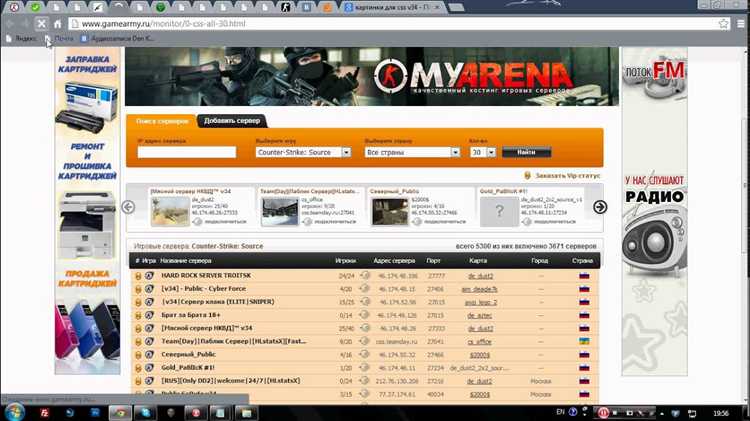
Task: Click connect icon in Северный_Public featured card
Action: click(x=417, y=222)
